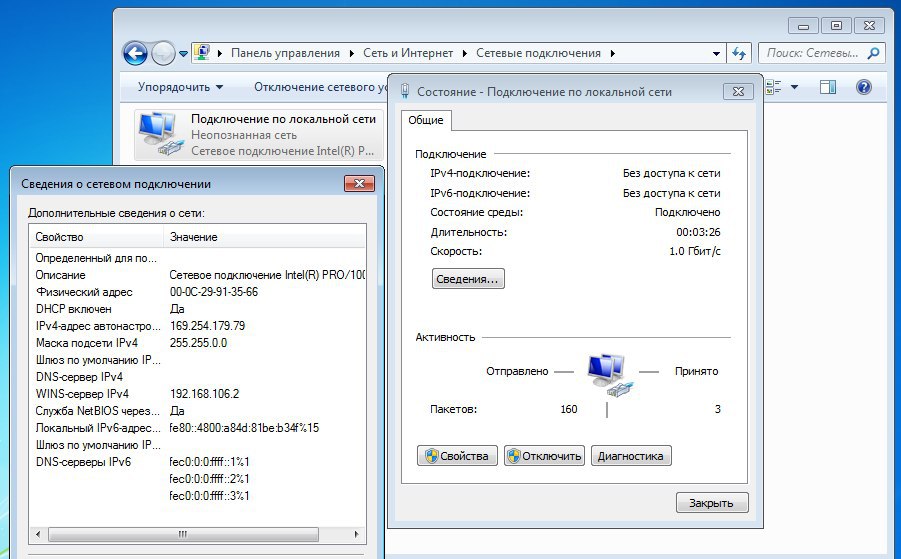Image resolution: width=901 pixels, height=559 pixels.
Task: Click the 'Отключить' button
Action: tap(544, 456)
